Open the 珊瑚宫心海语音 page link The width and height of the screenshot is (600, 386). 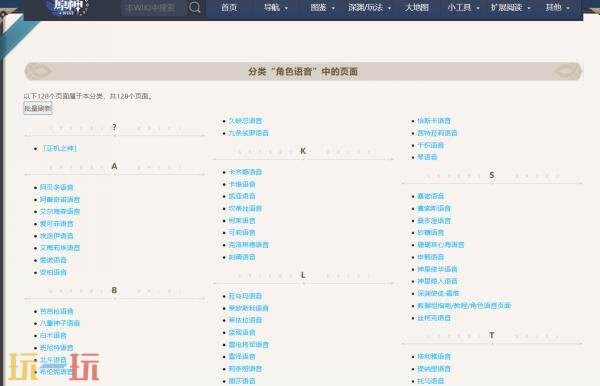coord(440,244)
